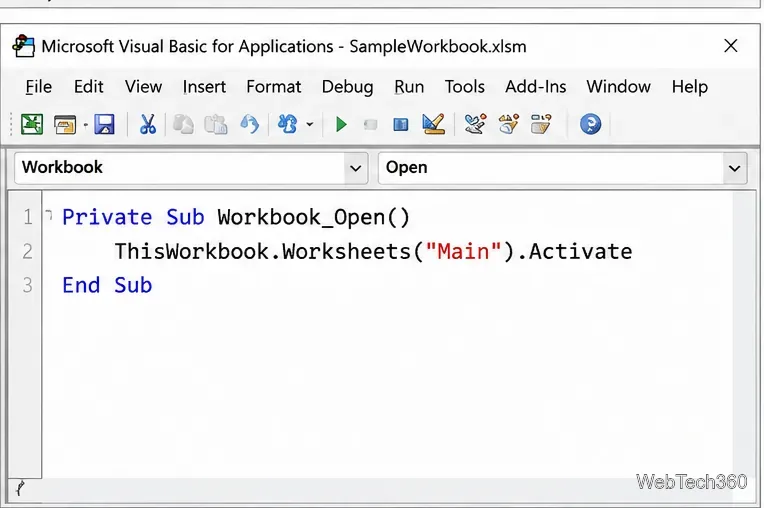764x508 pixels.
Task: Open the Help menu
Action: click(x=689, y=87)
